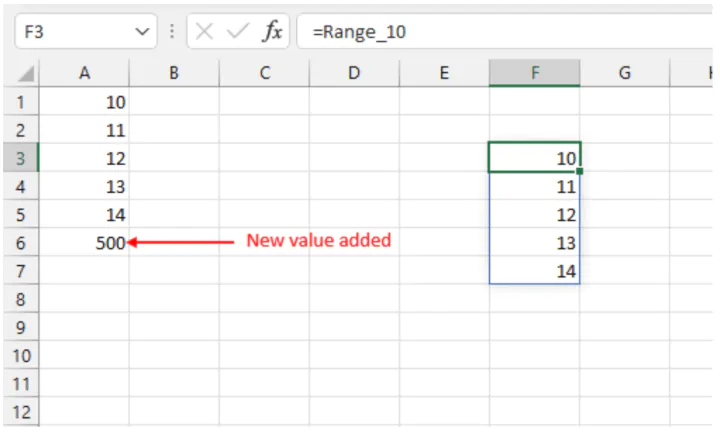Select row 6 header
Screen dimensions: 720x433
(x=21, y=242)
